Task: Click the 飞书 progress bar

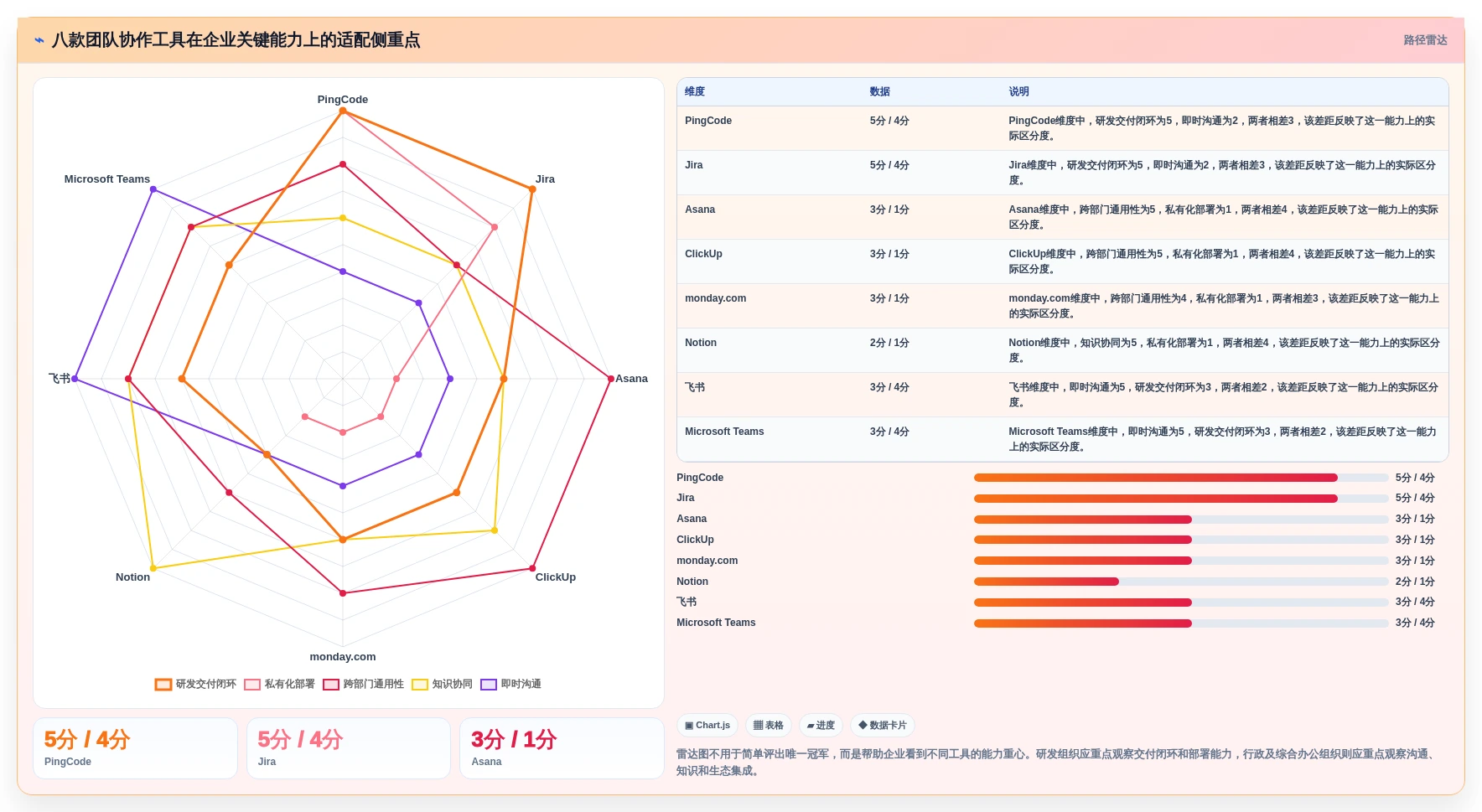Action: pyautogui.click(x=1181, y=603)
